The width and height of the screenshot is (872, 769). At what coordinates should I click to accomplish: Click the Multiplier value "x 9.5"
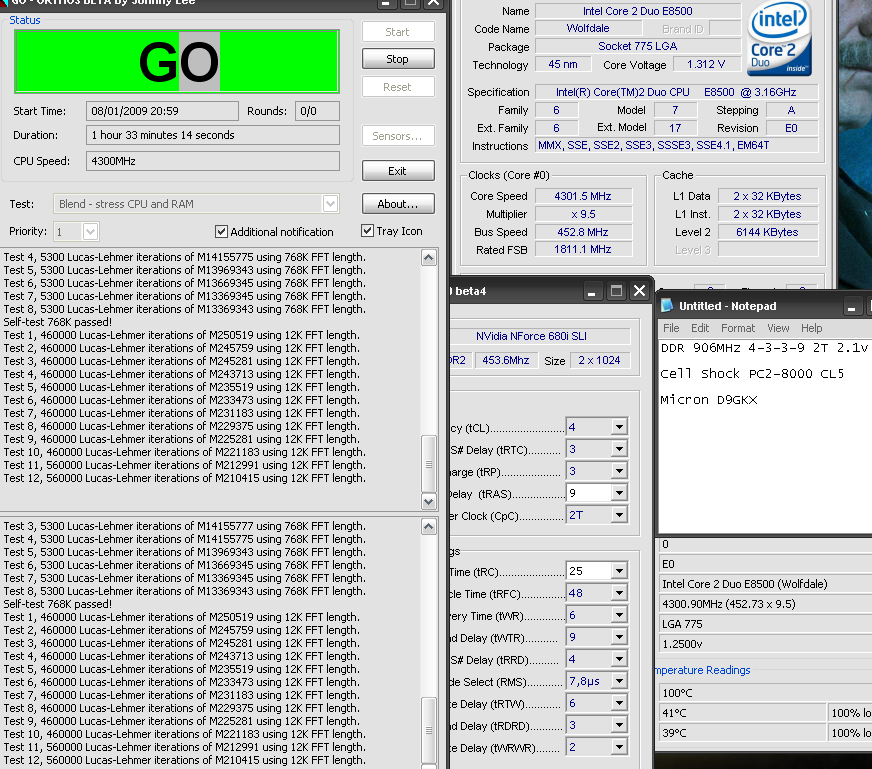583,214
